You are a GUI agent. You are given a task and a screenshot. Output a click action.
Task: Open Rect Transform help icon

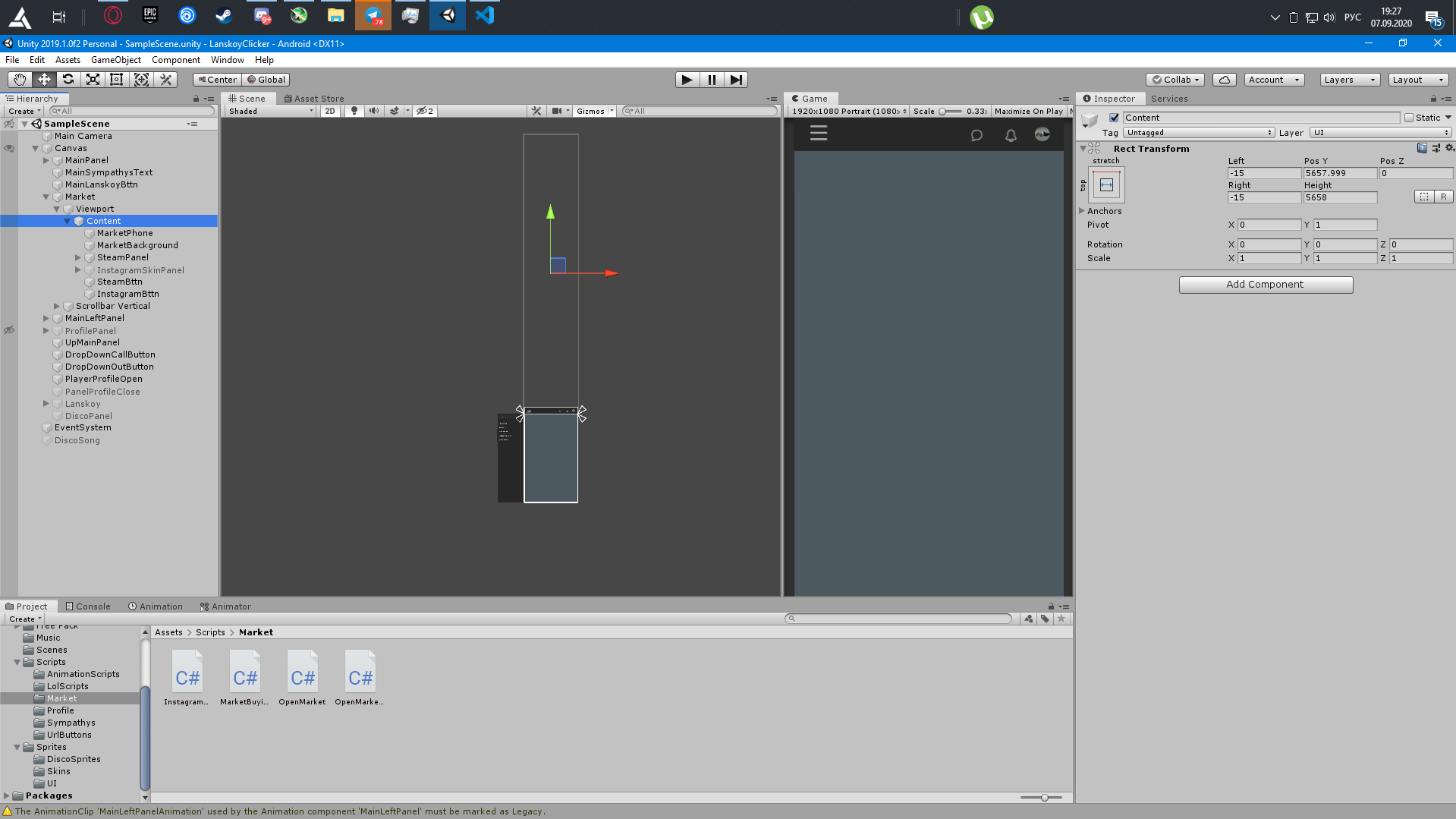pos(1422,148)
